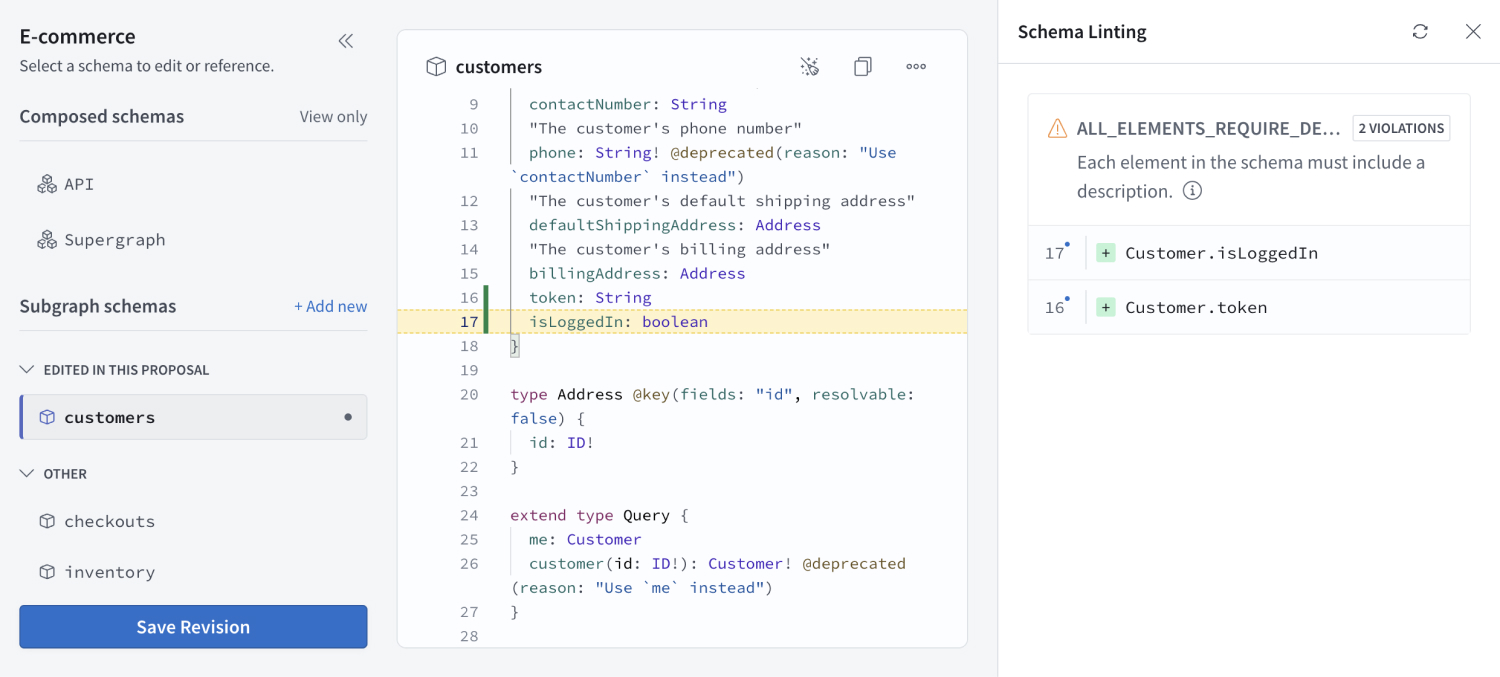Select the API composed schema graph icon
The width and height of the screenshot is (1500, 677).
(x=48, y=183)
